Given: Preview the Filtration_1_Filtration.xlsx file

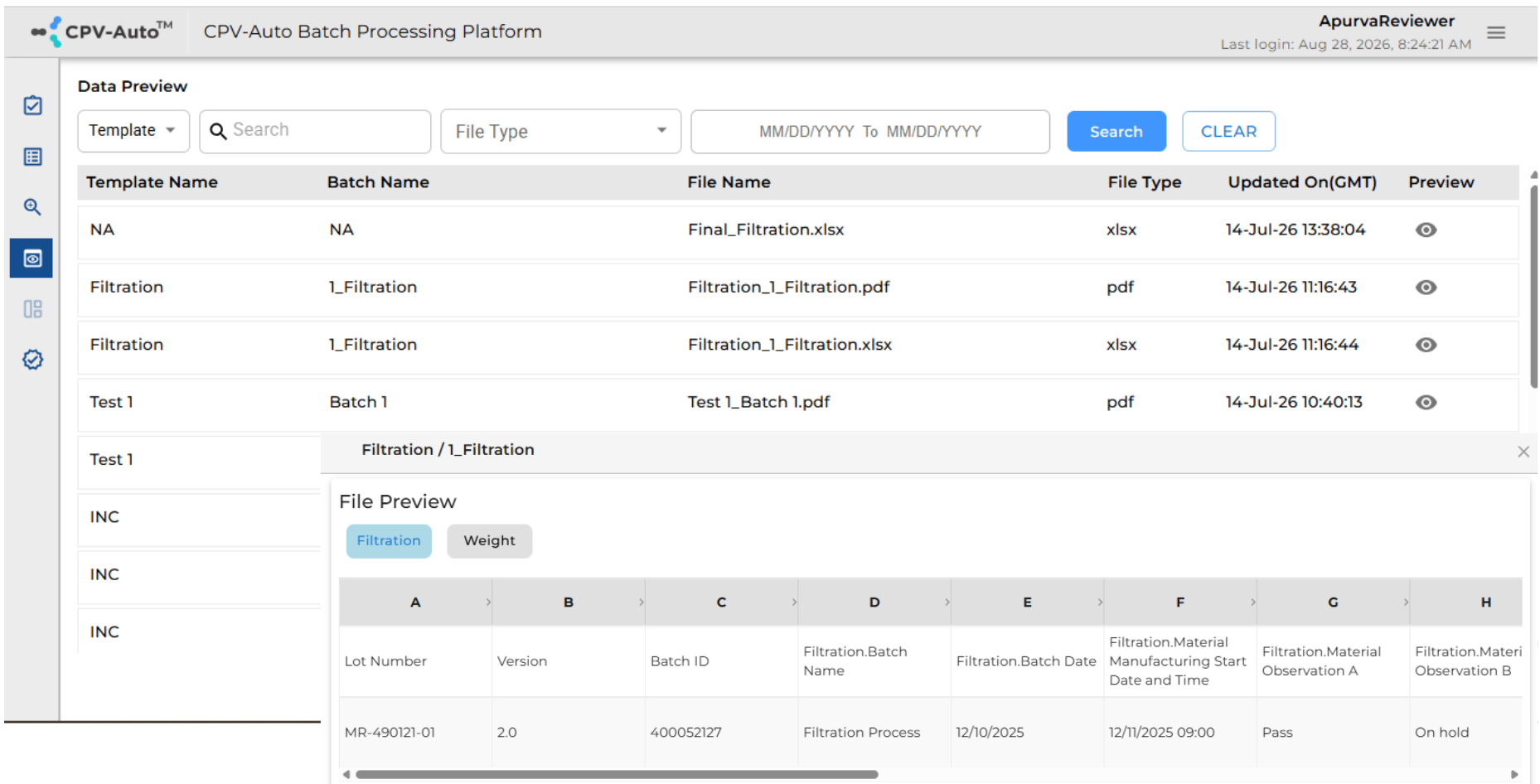Looking at the screenshot, I should [1426, 345].
